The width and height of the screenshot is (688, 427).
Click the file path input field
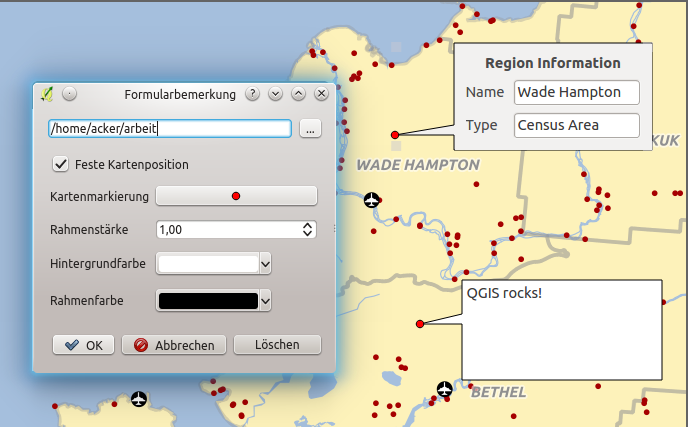pyautogui.click(x=169, y=128)
